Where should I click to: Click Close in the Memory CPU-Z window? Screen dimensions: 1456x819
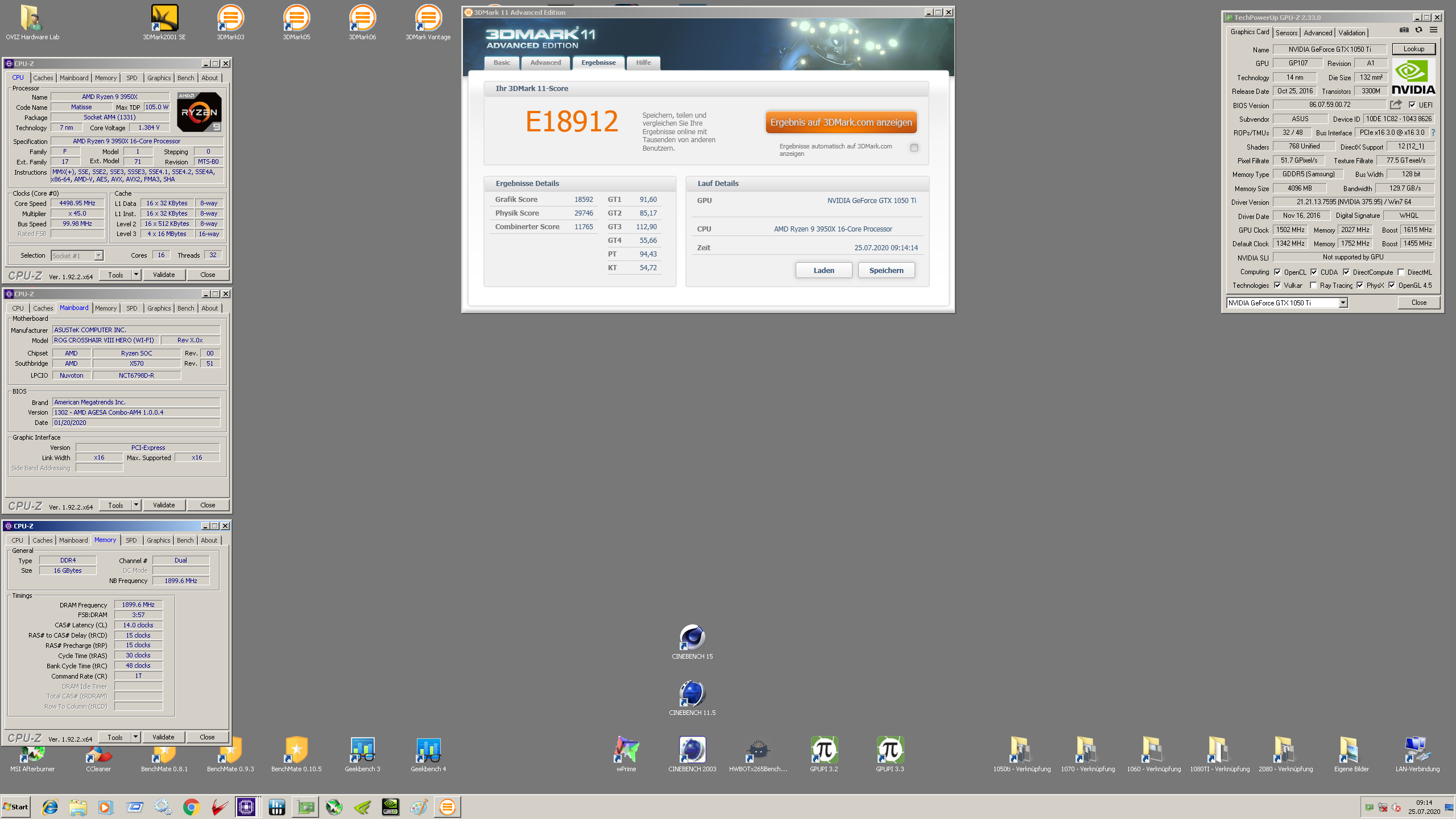[207, 737]
